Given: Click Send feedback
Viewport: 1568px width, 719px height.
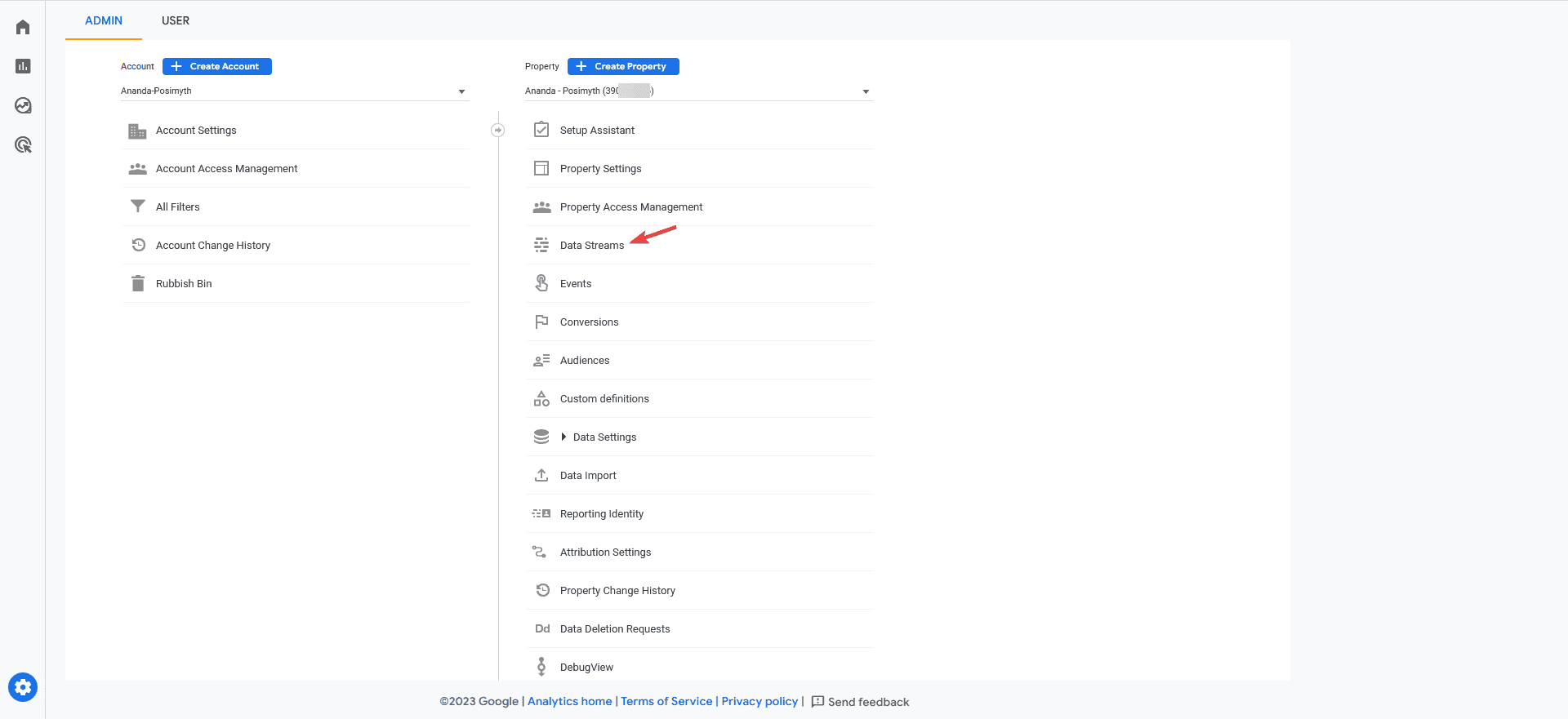Looking at the screenshot, I should [860, 702].
